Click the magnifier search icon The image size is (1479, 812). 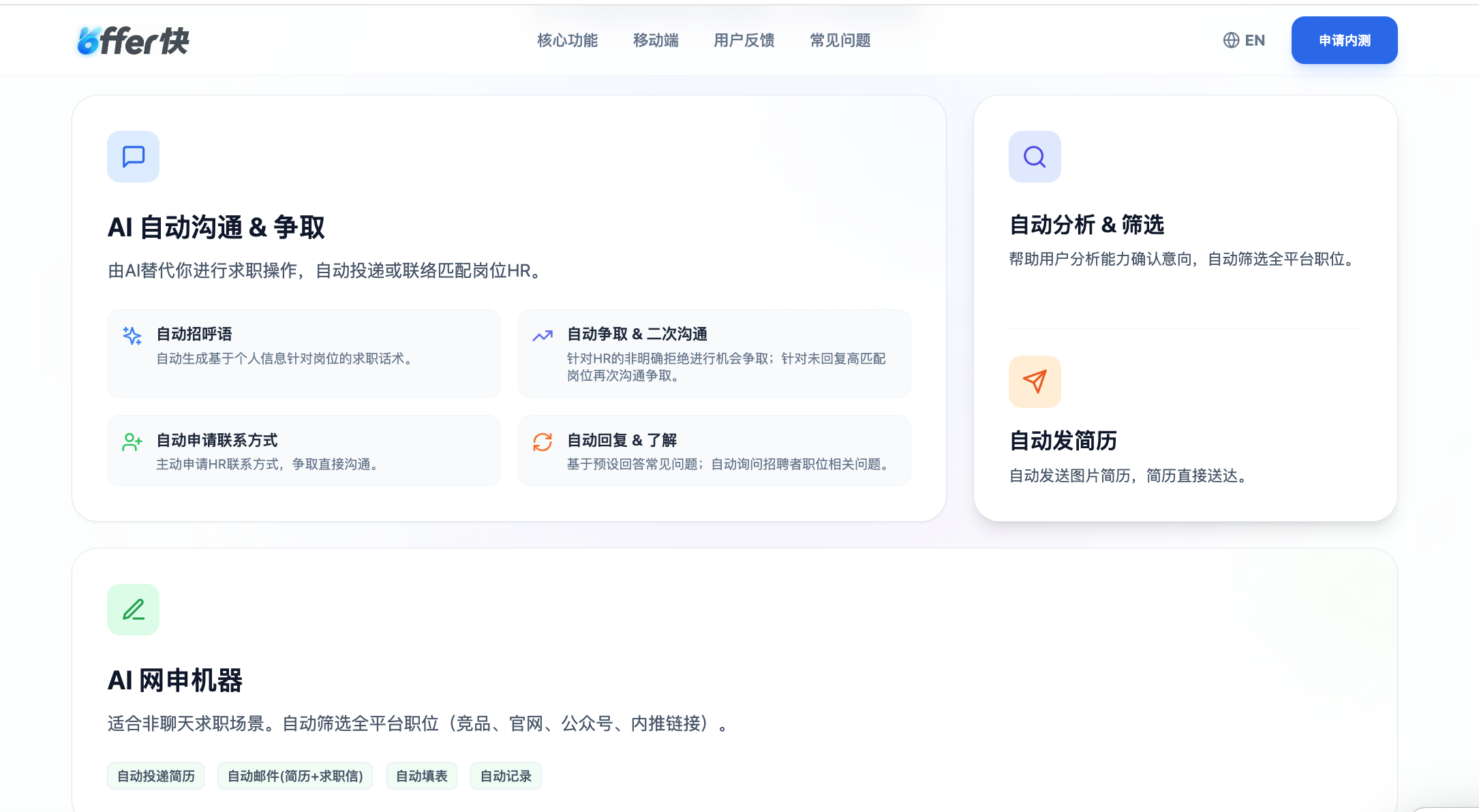tap(1035, 157)
